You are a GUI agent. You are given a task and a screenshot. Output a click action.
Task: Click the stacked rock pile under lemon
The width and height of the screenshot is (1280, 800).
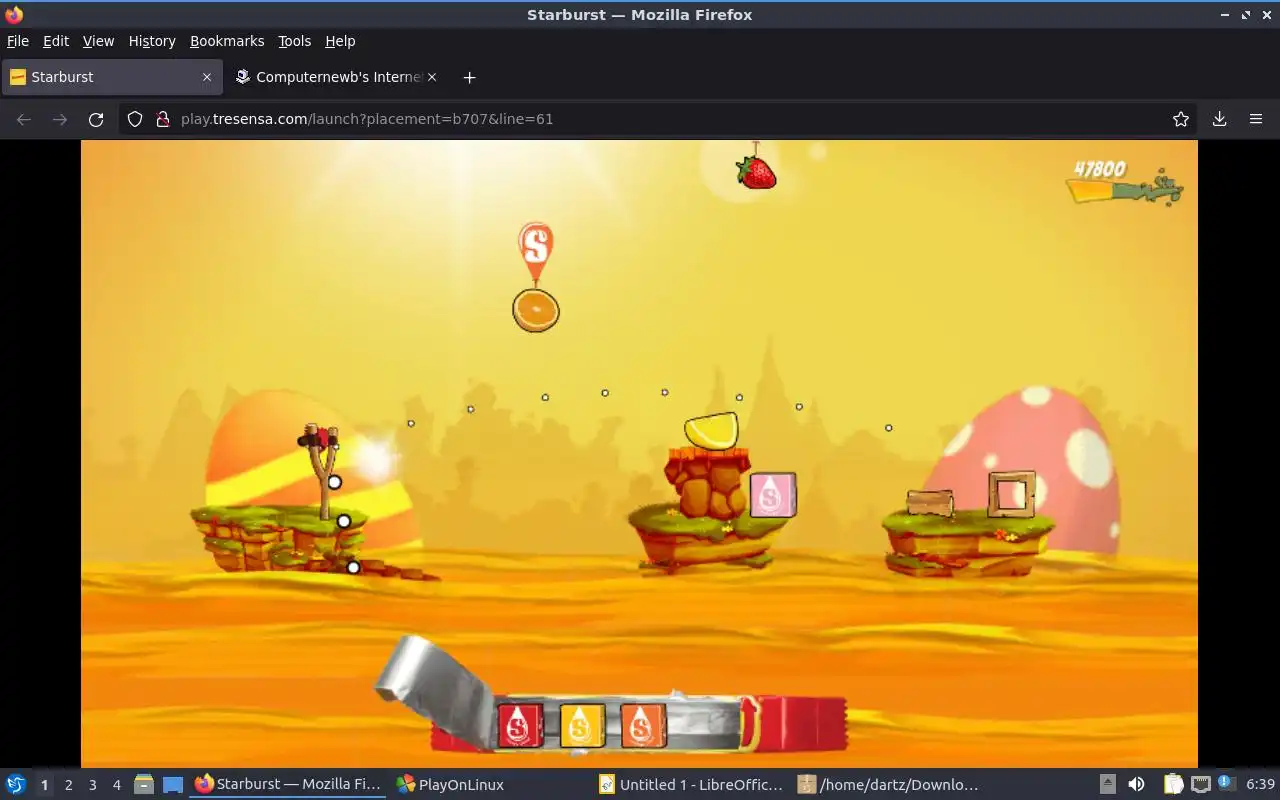pos(706,483)
